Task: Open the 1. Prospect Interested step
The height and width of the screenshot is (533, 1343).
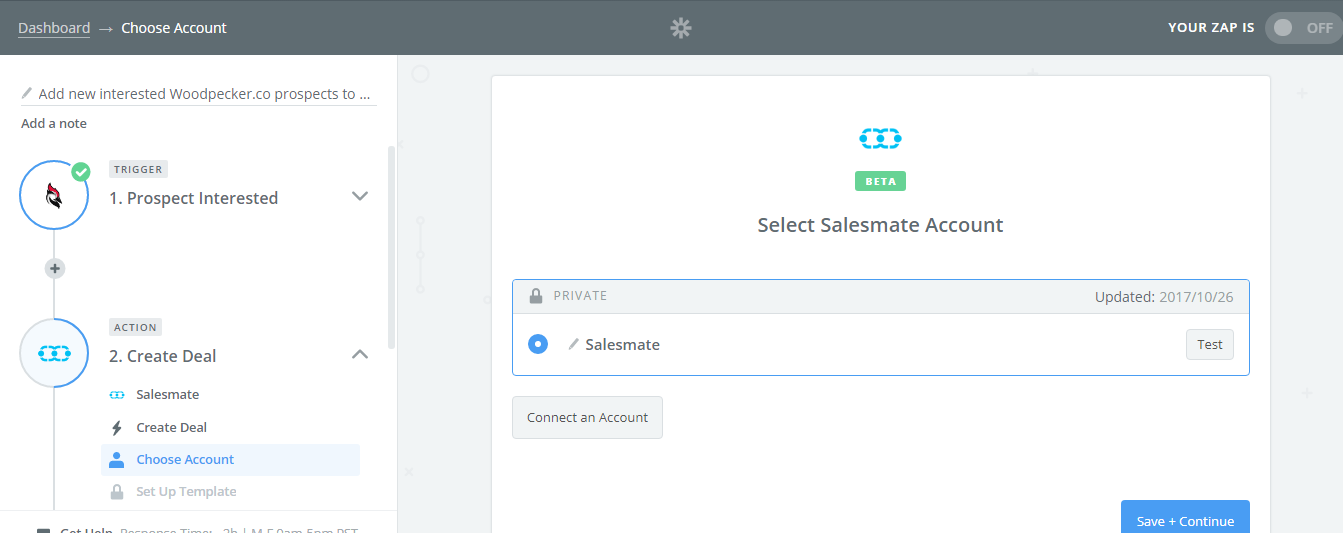Action: [194, 198]
